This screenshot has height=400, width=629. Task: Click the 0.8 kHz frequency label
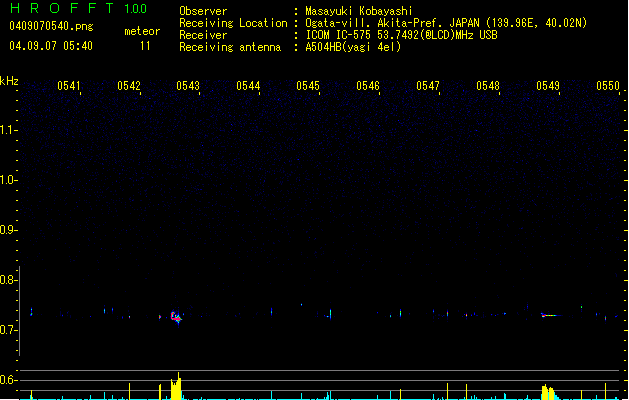tap(8, 280)
